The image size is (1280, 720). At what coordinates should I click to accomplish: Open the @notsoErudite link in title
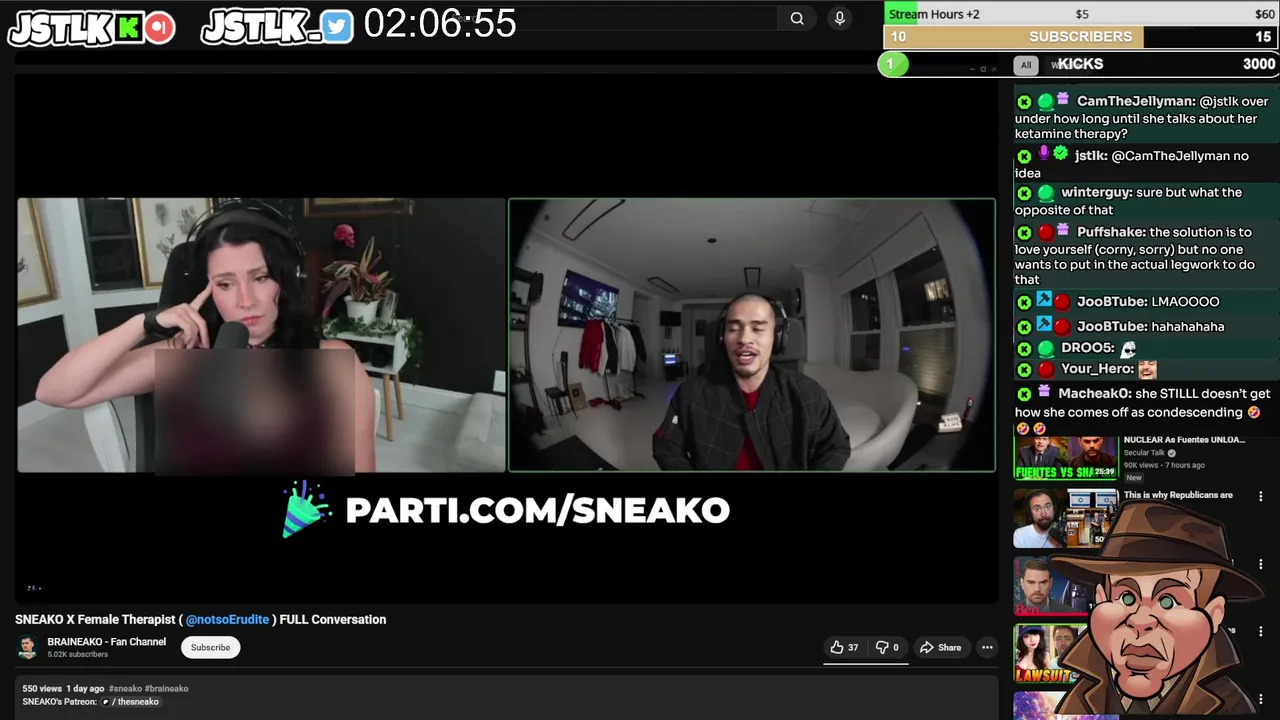[x=227, y=619]
